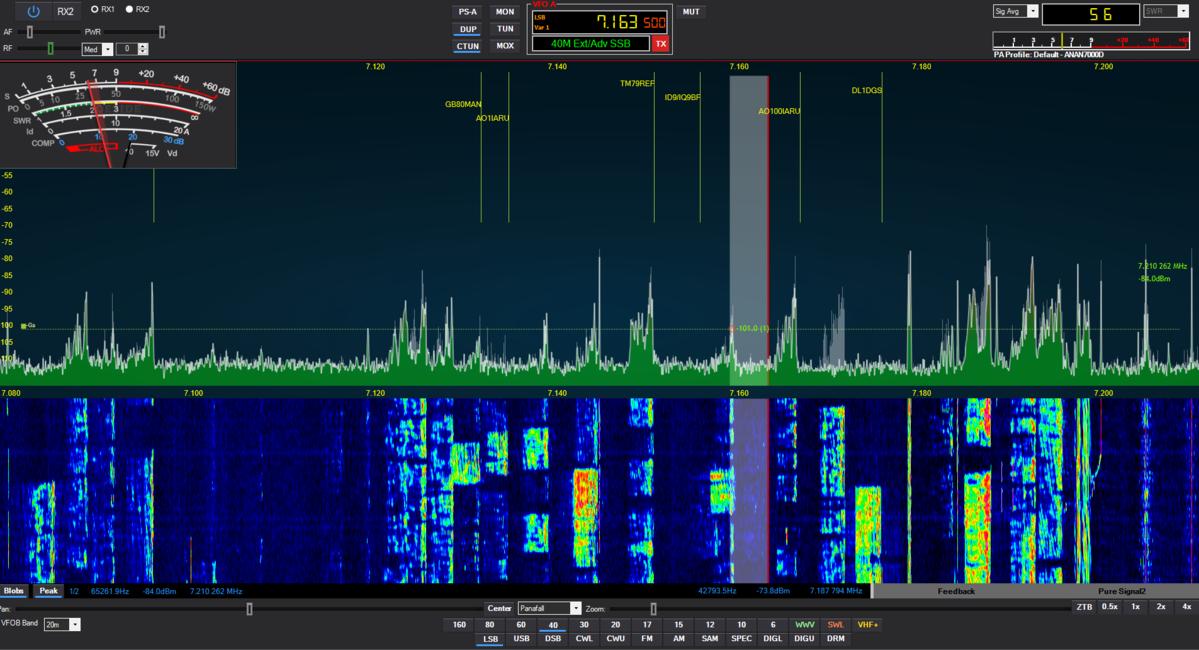Activate the TUN tune function
The height and width of the screenshot is (650, 1199).
click(x=504, y=29)
